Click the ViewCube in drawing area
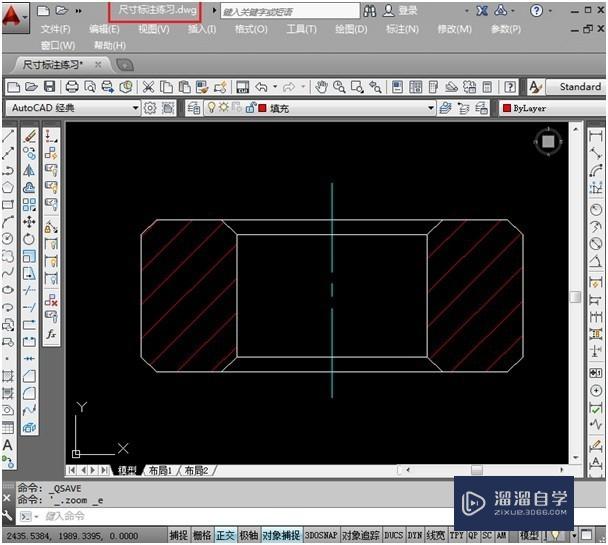This screenshot has width=608, height=545. point(548,141)
